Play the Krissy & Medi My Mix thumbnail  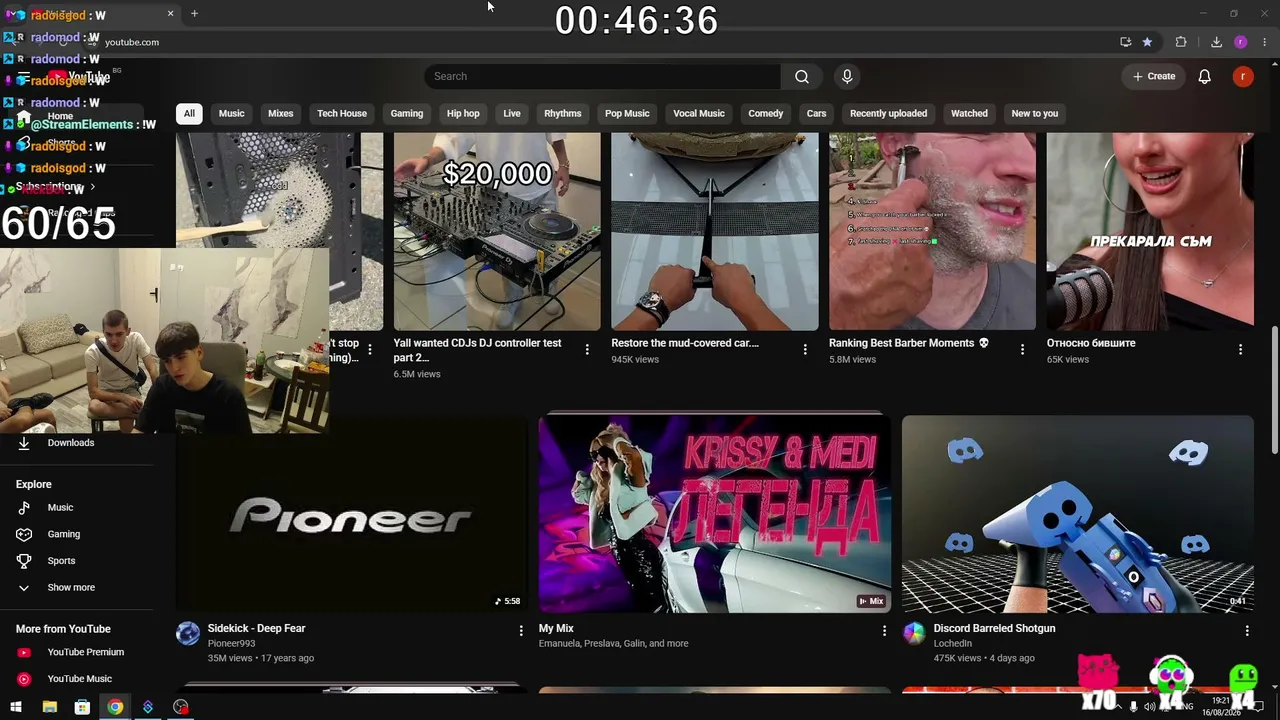[714, 514]
